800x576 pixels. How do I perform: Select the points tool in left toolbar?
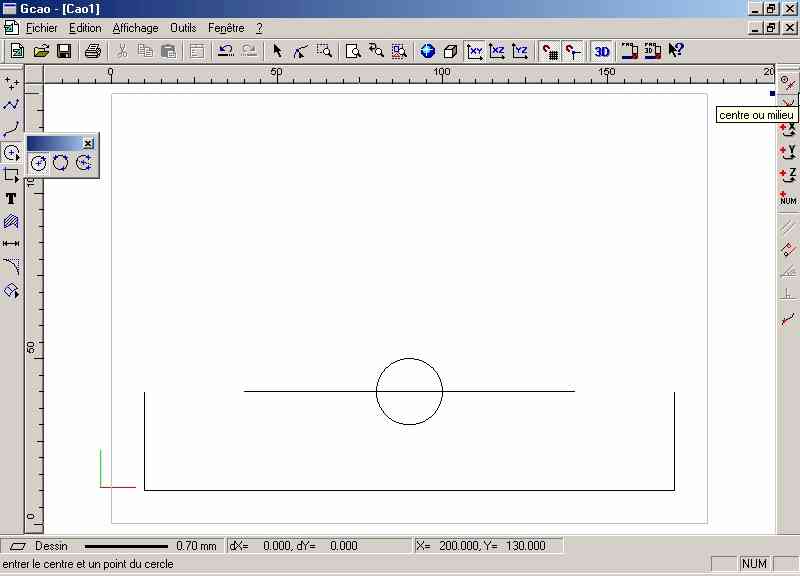pyautogui.click(x=11, y=81)
